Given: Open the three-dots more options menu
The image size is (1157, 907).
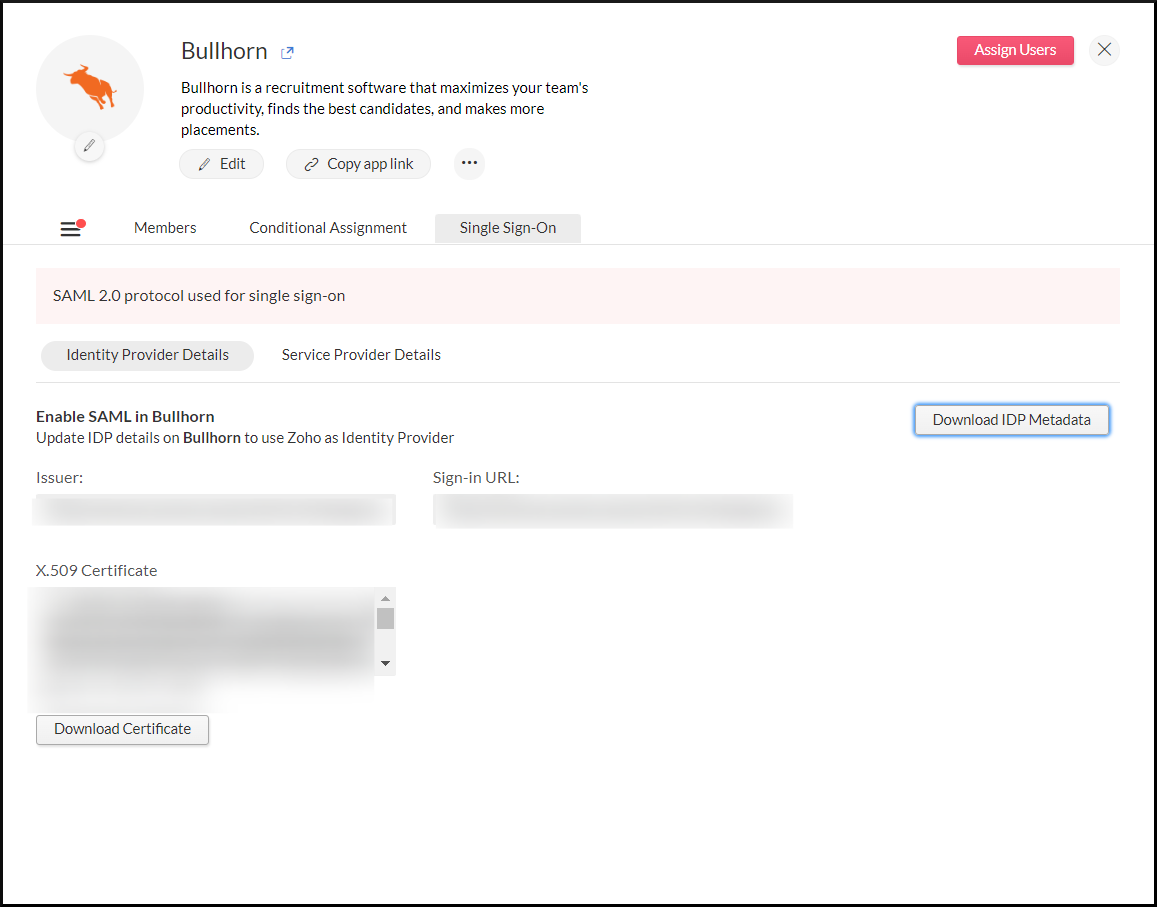Looking at the screenshot, I should pos(469,163).
